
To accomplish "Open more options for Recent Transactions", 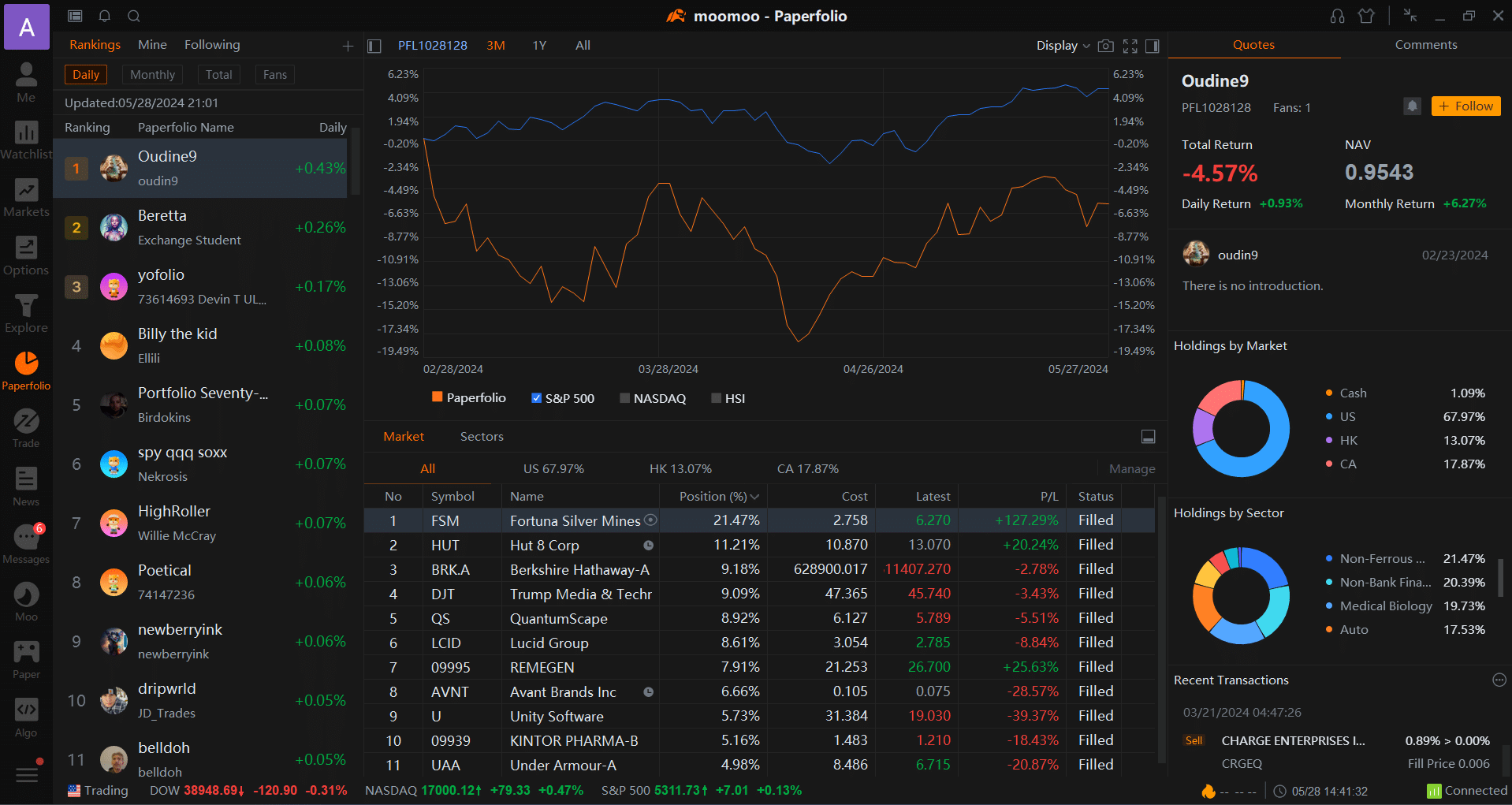I will [x=1499, y=680].
